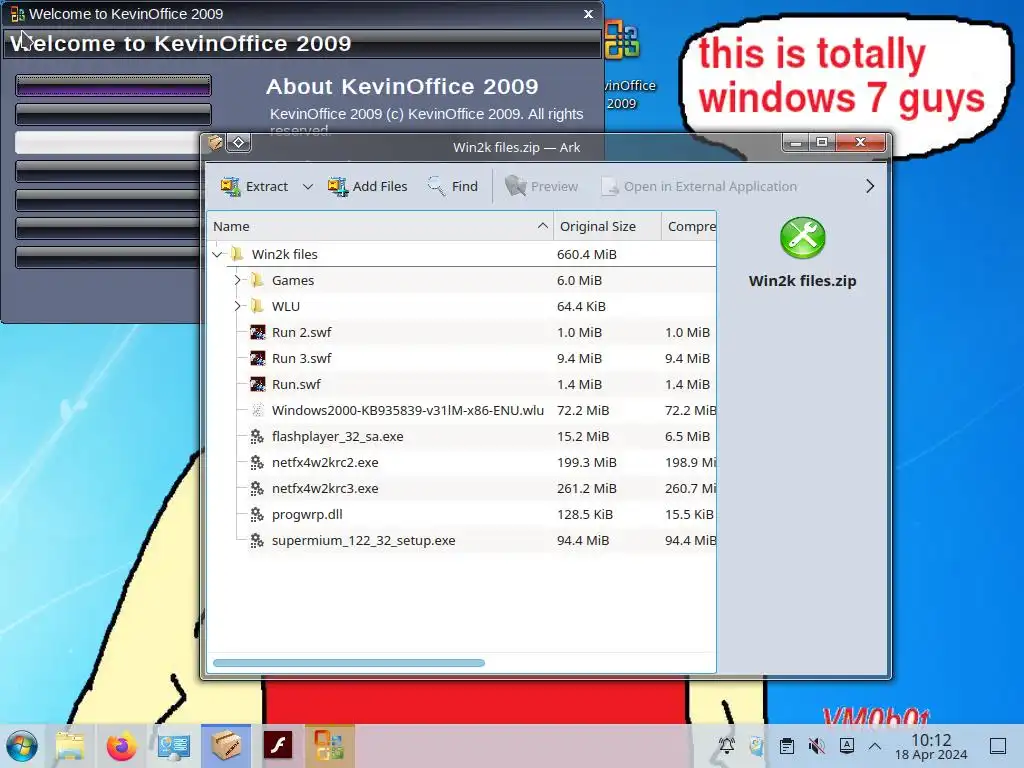
Task: Select the WLU folder icon
Action: click(x=257, y=306)
